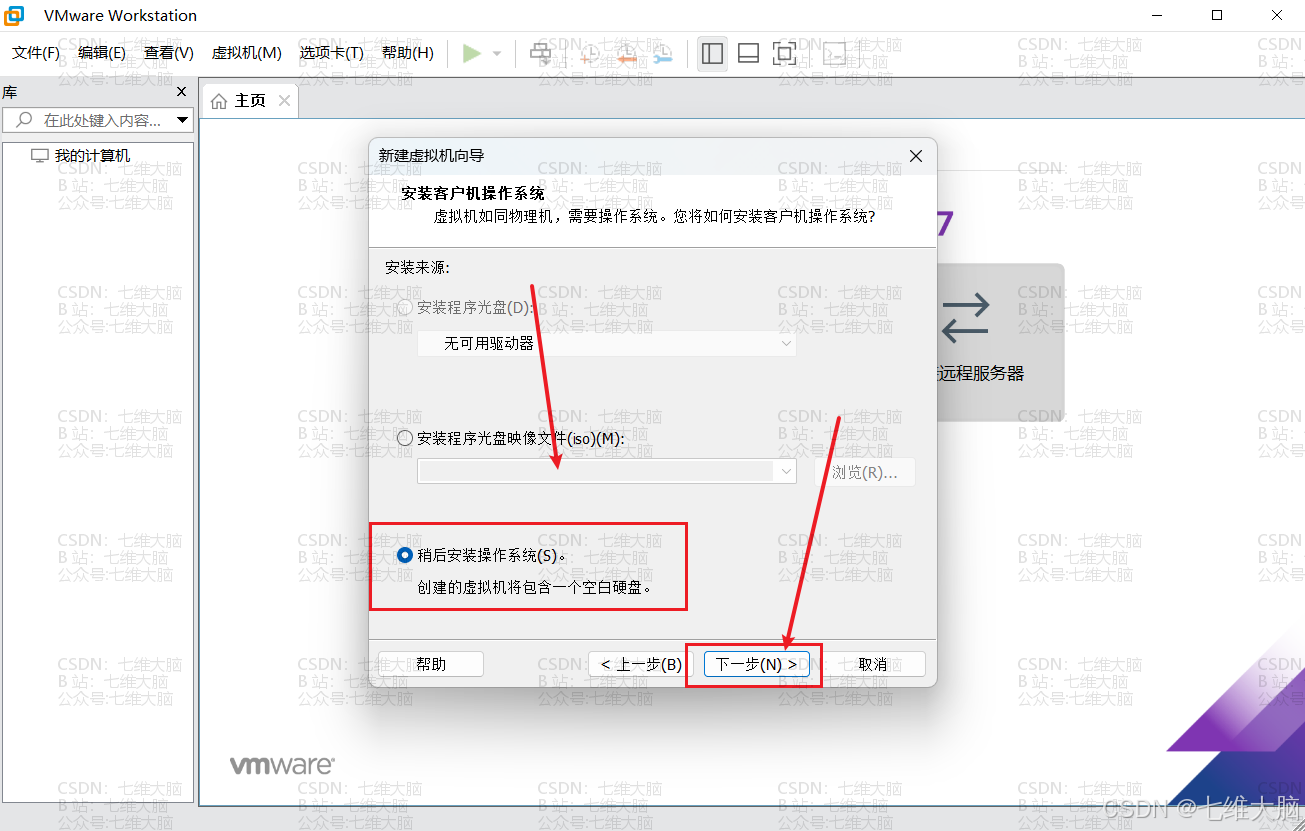The image size is (1305, 831).
Task: Click the 安装来源: label
Action: [417, 268]
